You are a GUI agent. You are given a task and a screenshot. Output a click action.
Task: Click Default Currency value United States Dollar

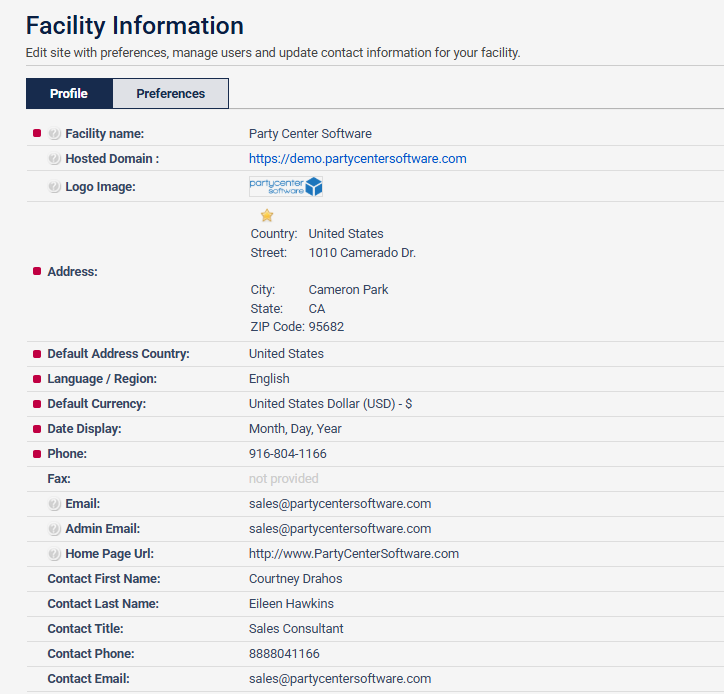coord(330,404)
